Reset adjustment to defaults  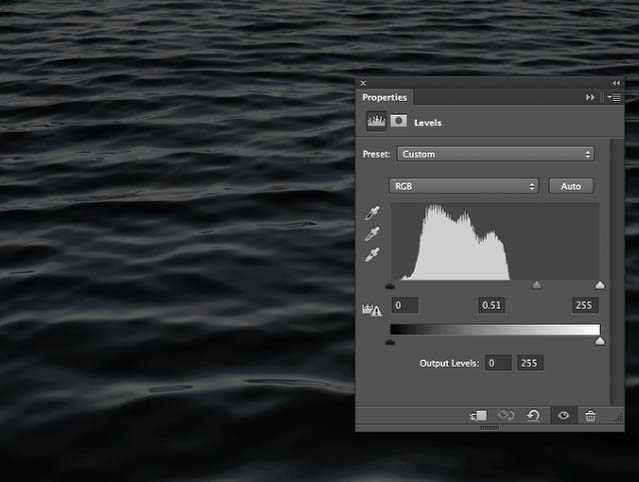(534, 416)
